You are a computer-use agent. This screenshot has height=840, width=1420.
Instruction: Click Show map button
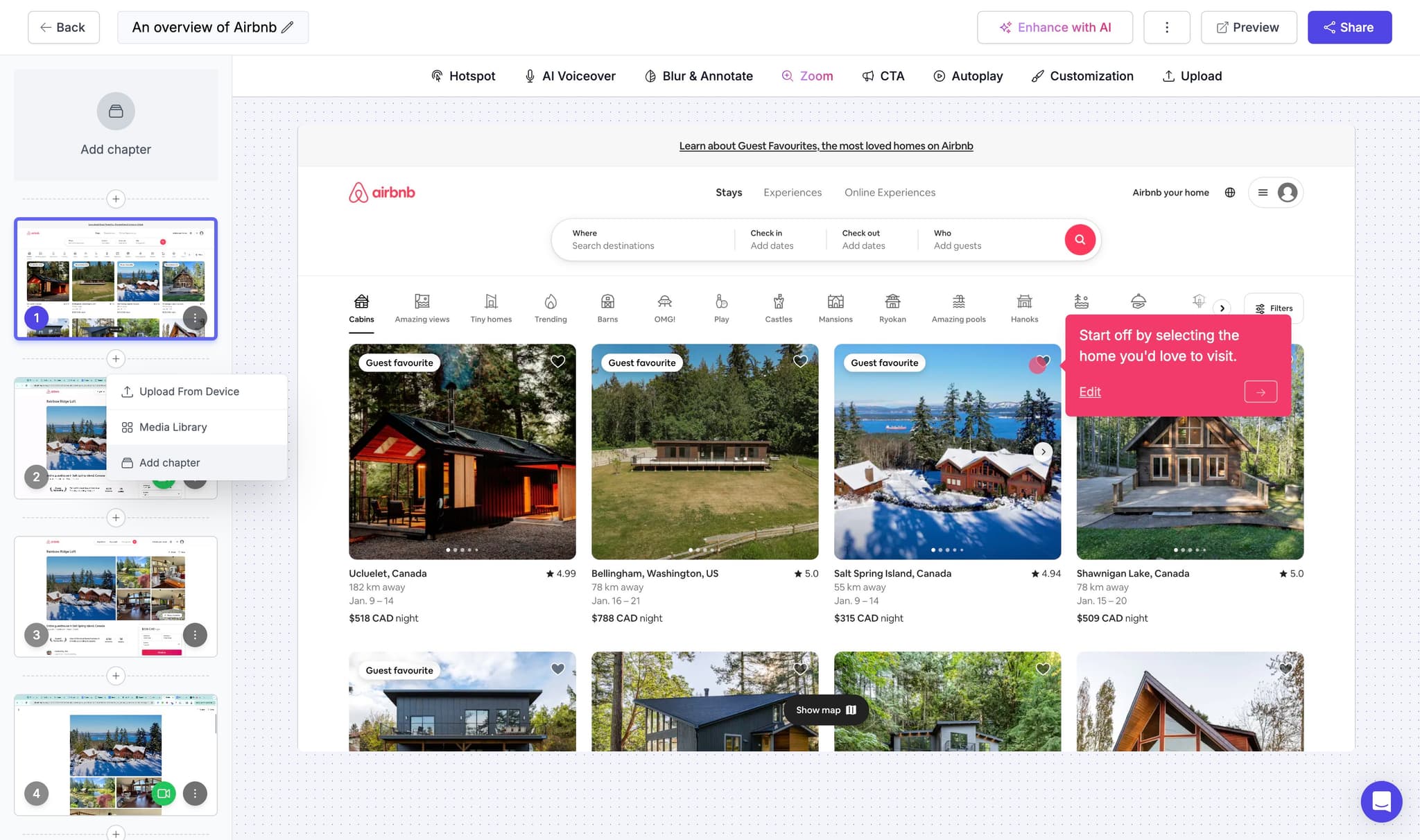coord(826,710)
